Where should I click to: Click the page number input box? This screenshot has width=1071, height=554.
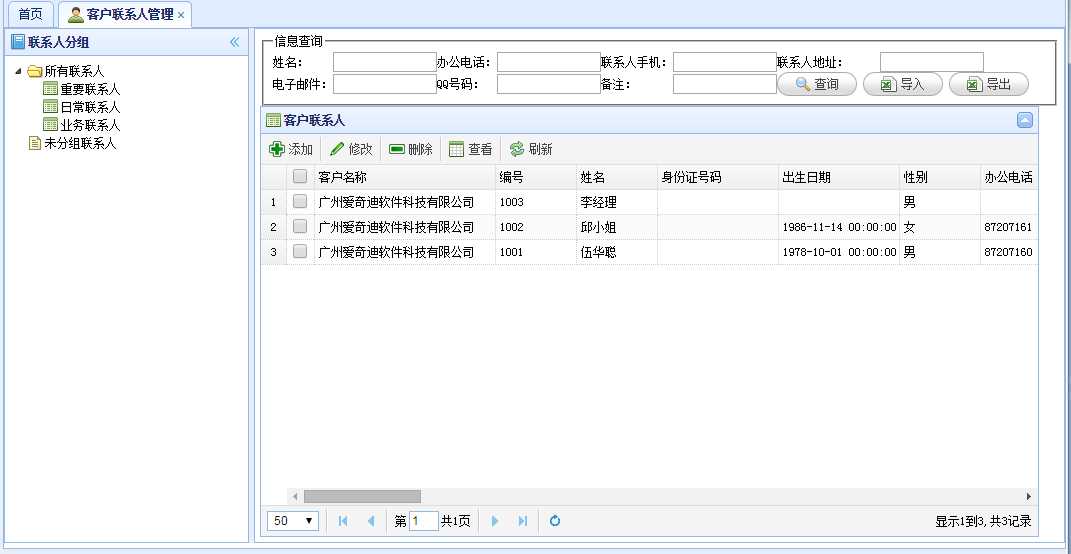click(x=423, y=521)
